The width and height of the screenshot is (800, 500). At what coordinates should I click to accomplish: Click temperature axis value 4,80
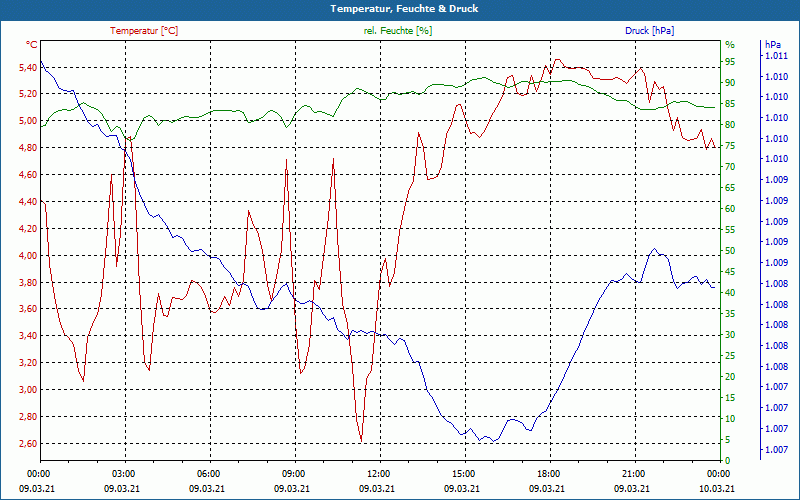click(x=28, y=148)
